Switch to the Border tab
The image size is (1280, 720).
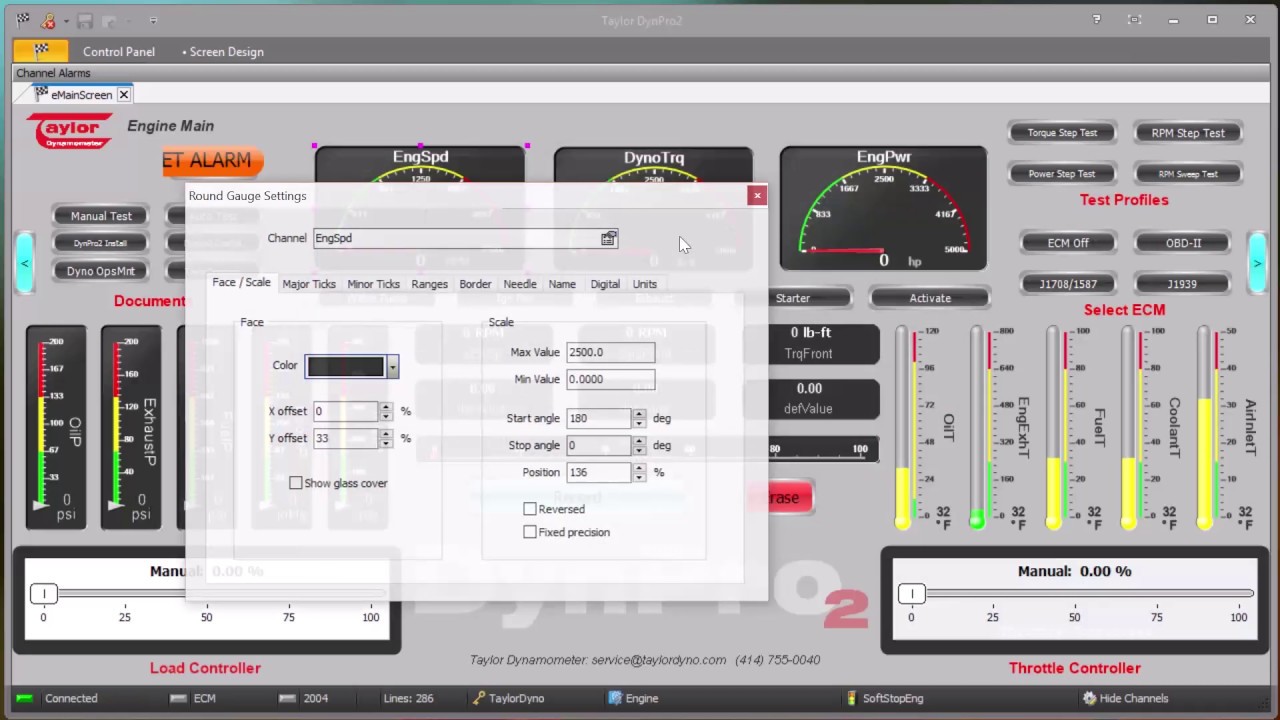tap(475, 284)
